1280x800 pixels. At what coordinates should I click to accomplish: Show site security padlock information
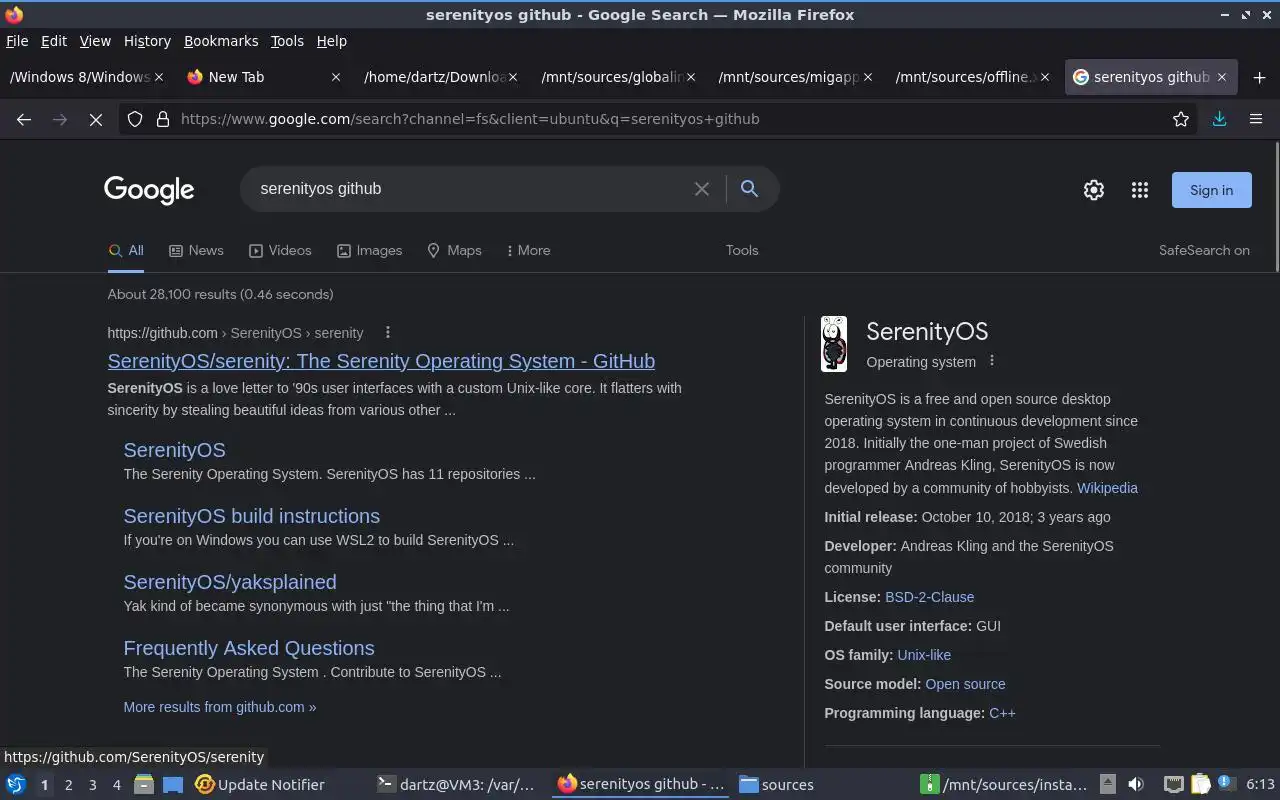162,119
